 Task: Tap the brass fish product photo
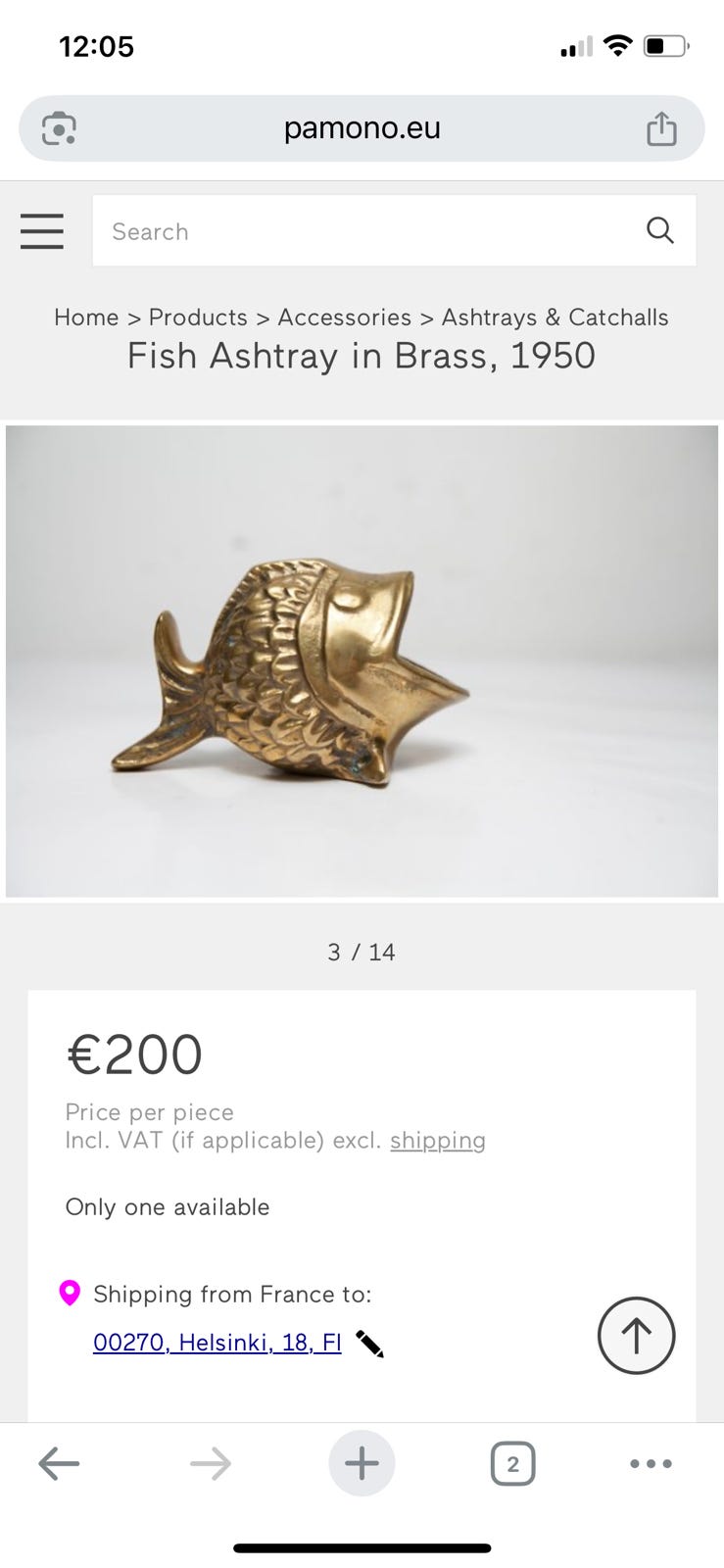[x=362, y=661]
